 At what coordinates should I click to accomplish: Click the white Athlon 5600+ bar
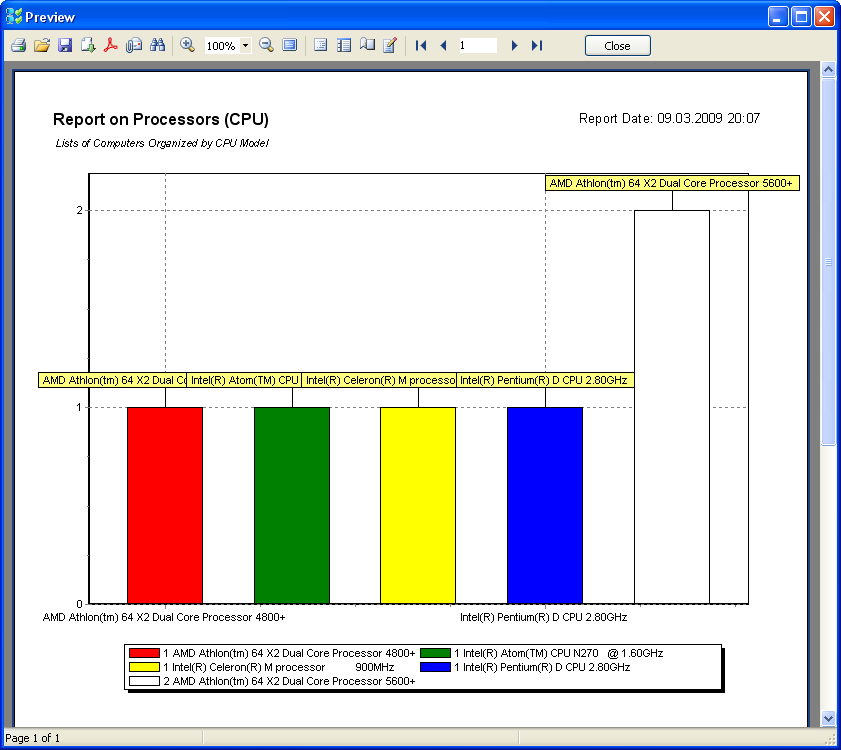pos(672,407)
